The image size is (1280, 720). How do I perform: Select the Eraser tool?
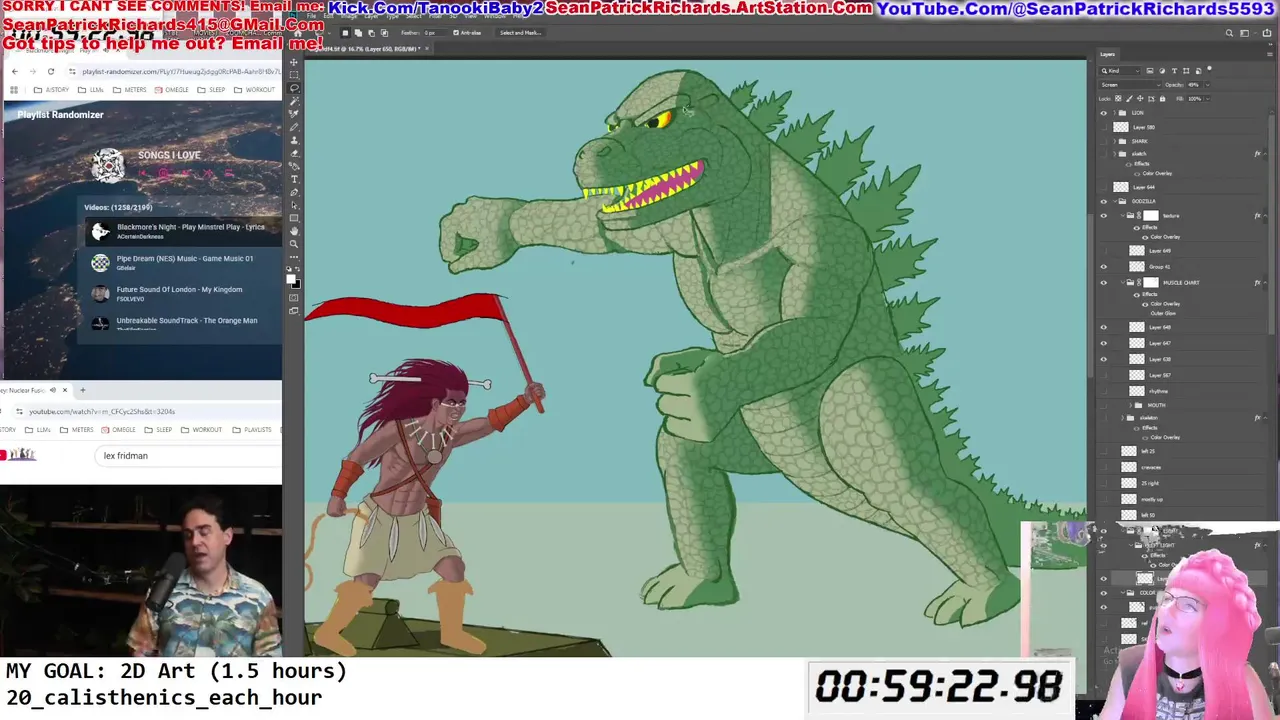point(294,153)
